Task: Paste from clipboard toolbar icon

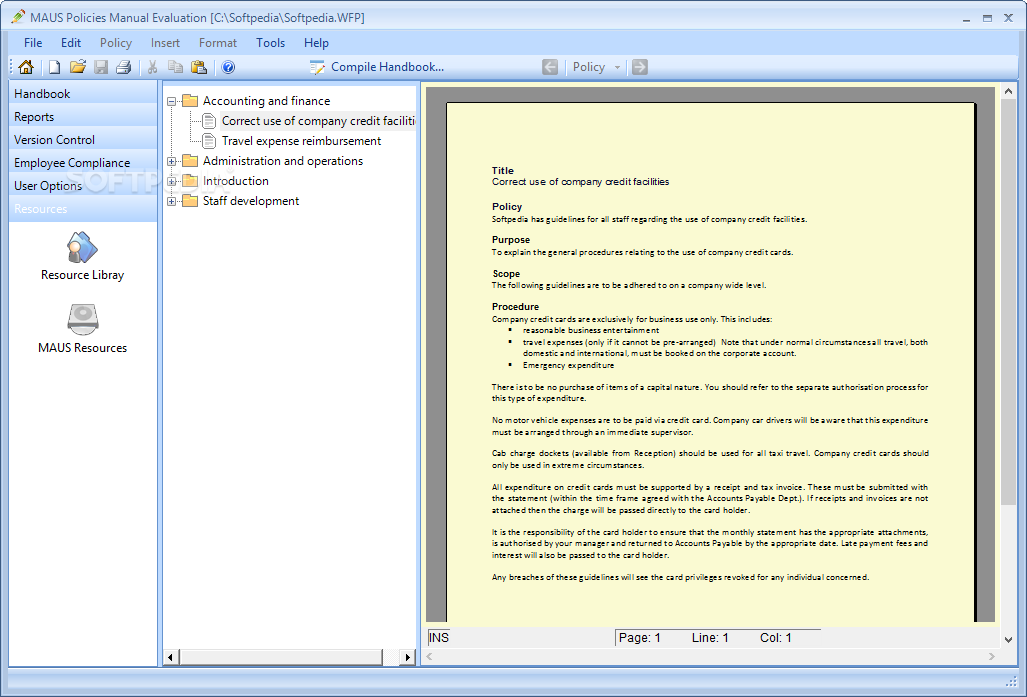Action: pos(198,67)
